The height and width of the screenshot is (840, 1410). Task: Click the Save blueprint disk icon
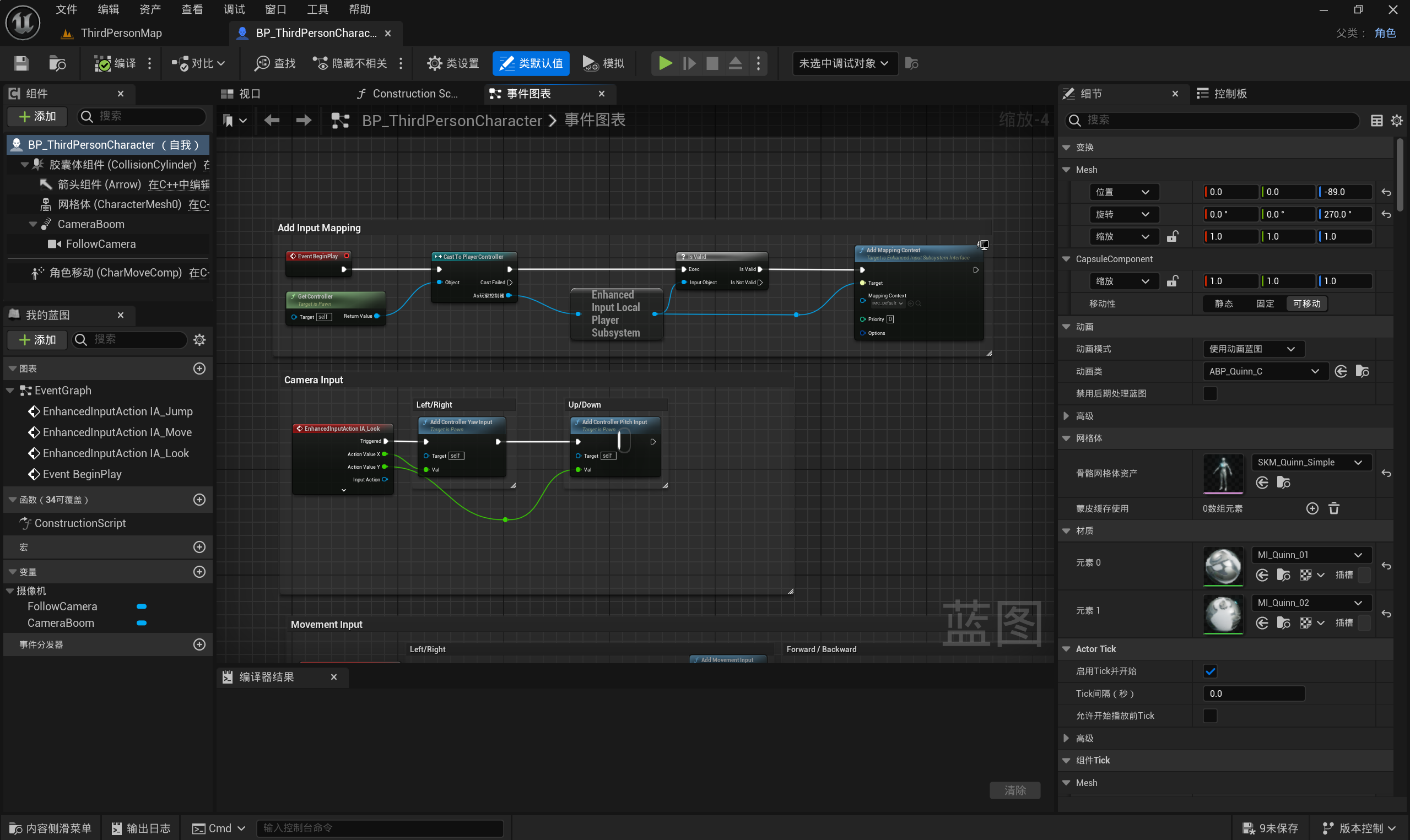(x=21, y=63)
